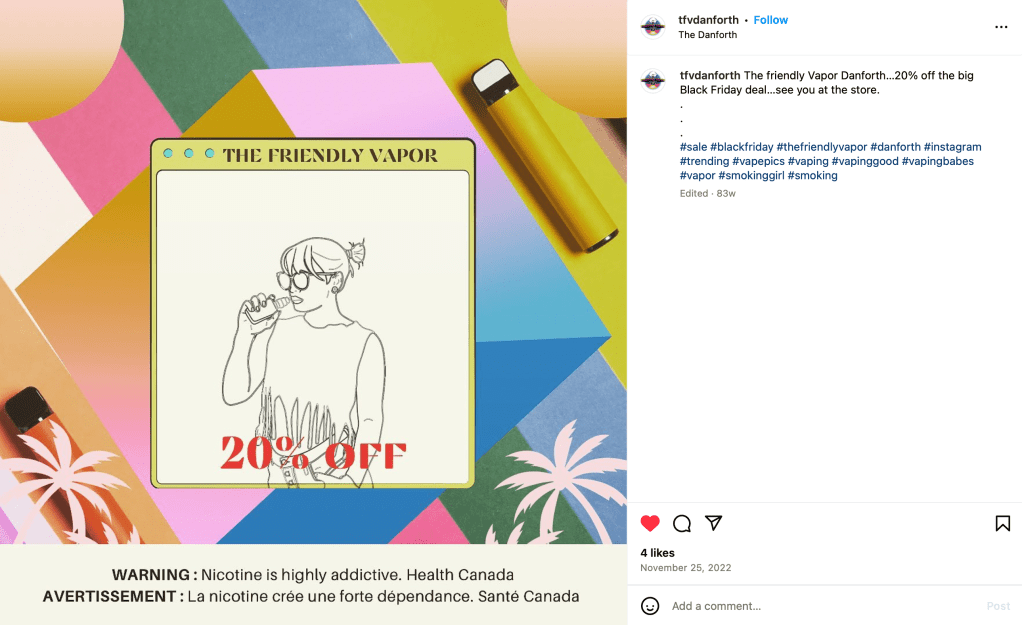Open The Danforth location link
This screenshot has width=1022, height=625.
[x=707, y=35]
